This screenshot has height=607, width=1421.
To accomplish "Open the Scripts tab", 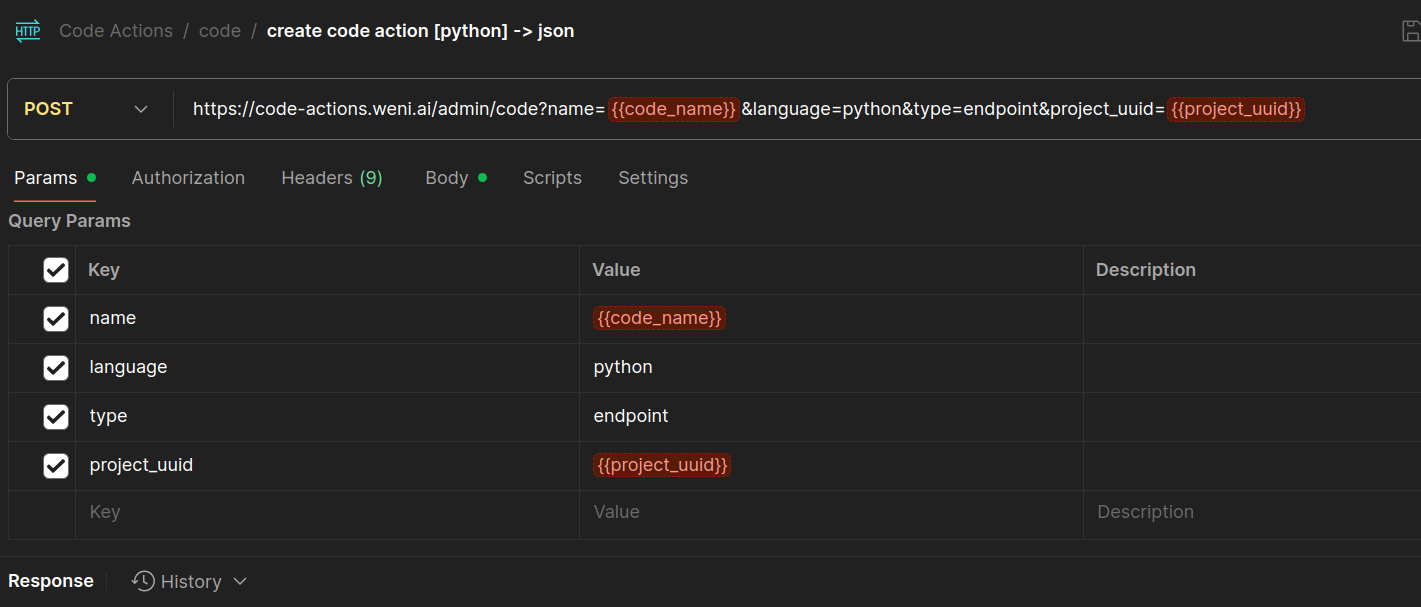I will coord(552,177).
